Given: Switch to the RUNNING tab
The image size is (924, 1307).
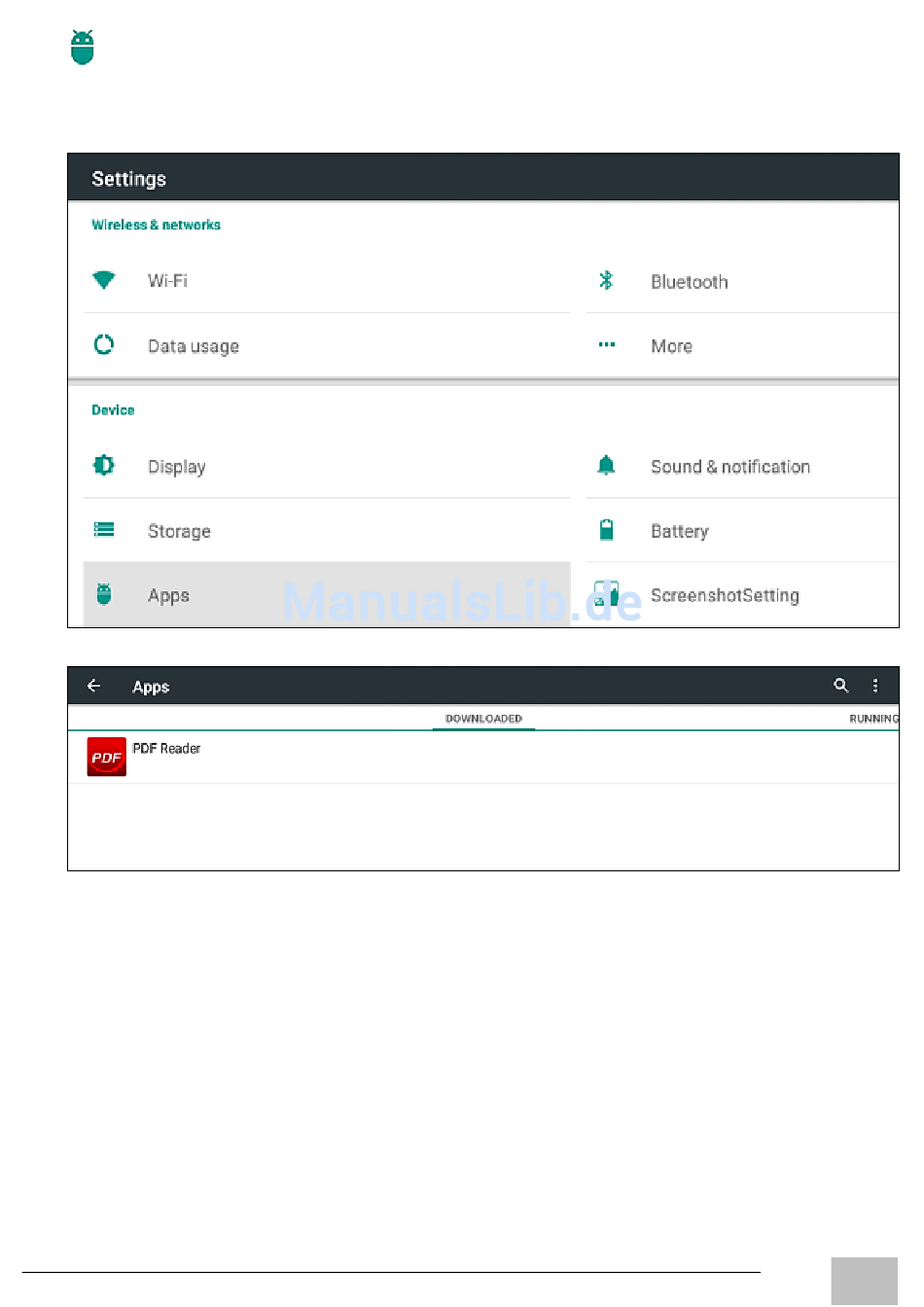Looking at the screenshot, I should click(872, 719).
